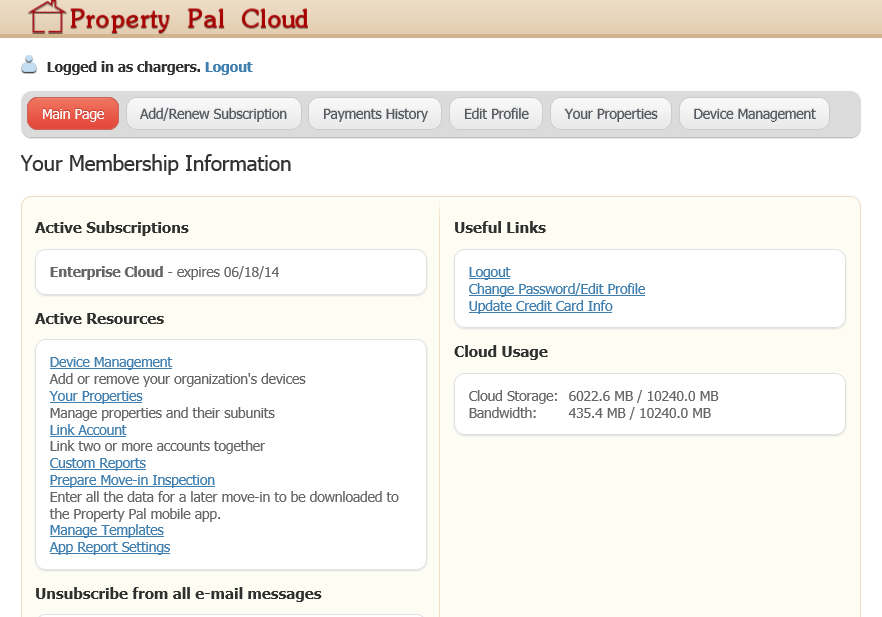Follow Your Properties link under Active Resources
Image resolution: width=882 pixels, height=617 pixels.
click(x=96, y=396)
